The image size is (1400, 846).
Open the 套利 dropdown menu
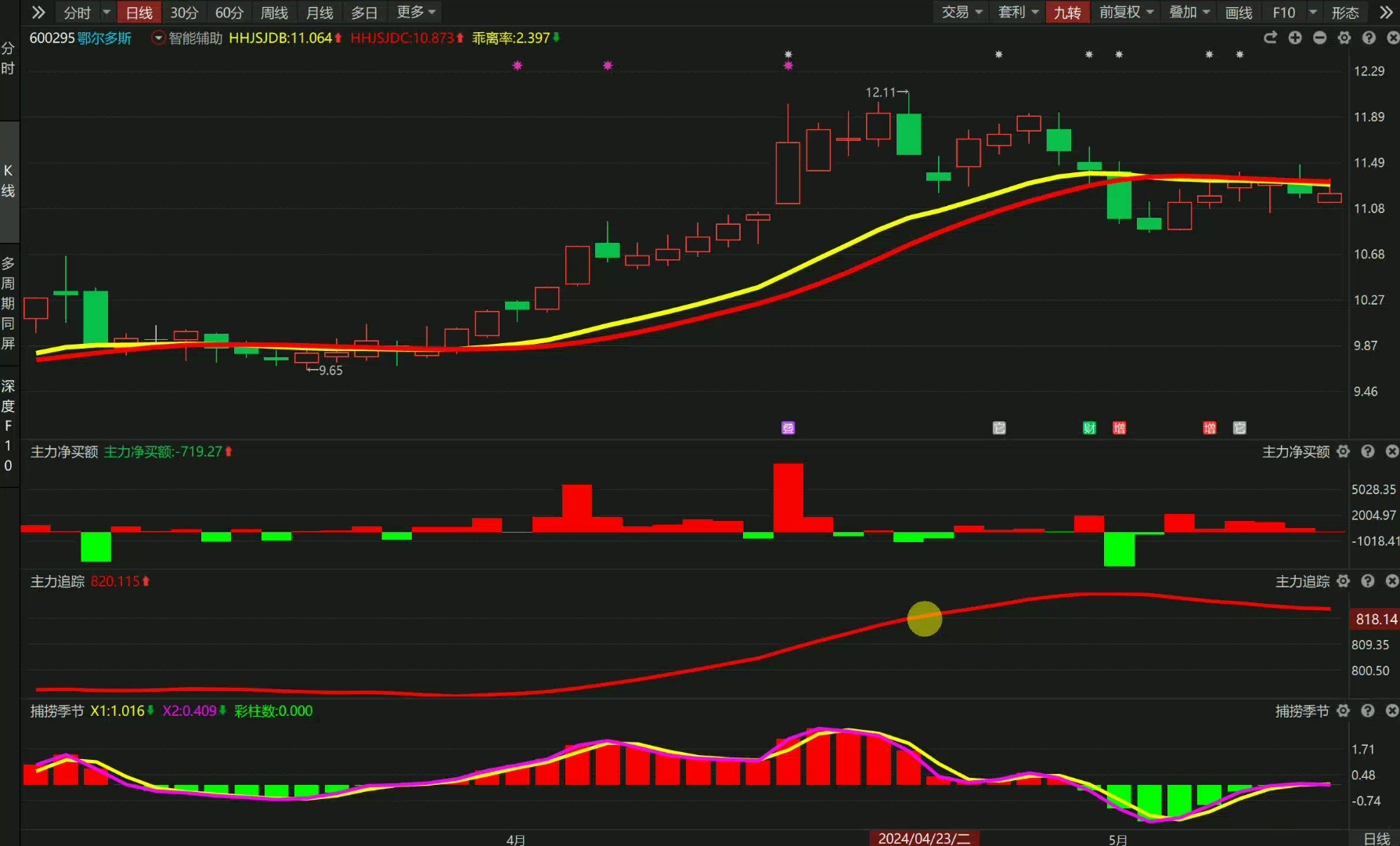[x=1018, y=13]
